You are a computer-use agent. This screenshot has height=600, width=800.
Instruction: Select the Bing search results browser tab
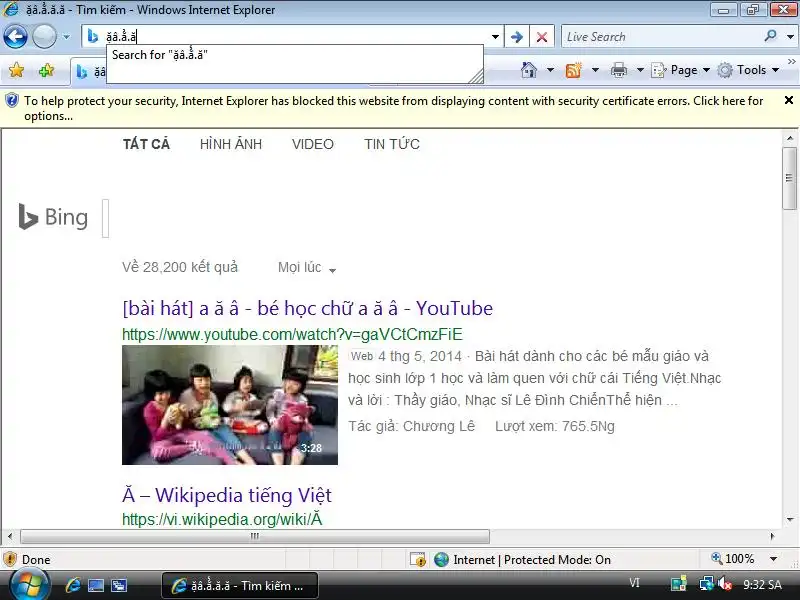pyautogui.click(x=89, y=72)
